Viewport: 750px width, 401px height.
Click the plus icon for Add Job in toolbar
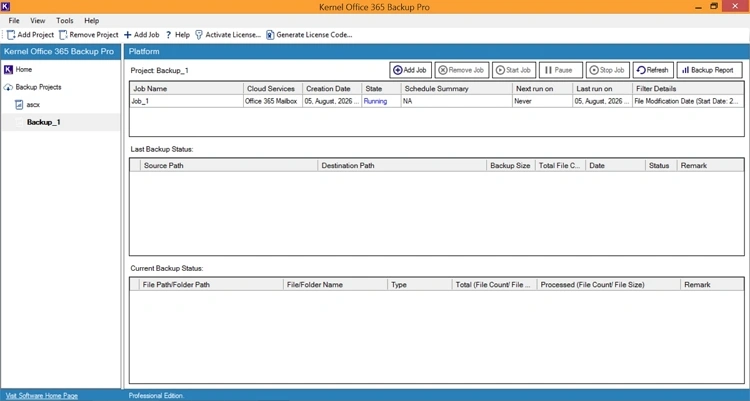(128, 35)
